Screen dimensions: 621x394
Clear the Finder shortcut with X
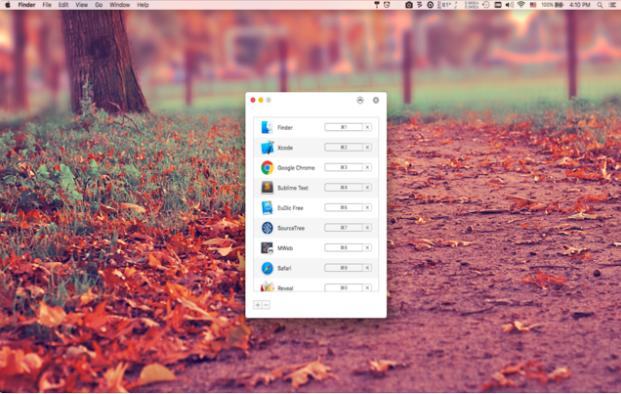(x=367, y=127)
